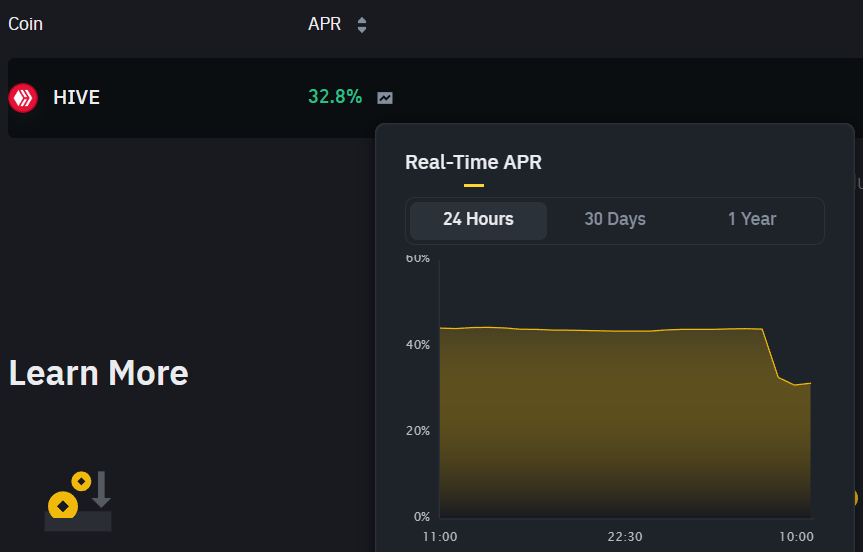This screenshot has width=863, height=552.
Task: Click the 40% label on chart y-axis
Action: point(418,345)
